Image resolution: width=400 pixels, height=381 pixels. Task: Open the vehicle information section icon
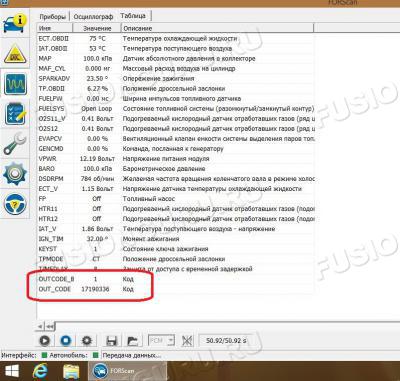(15, 22)
